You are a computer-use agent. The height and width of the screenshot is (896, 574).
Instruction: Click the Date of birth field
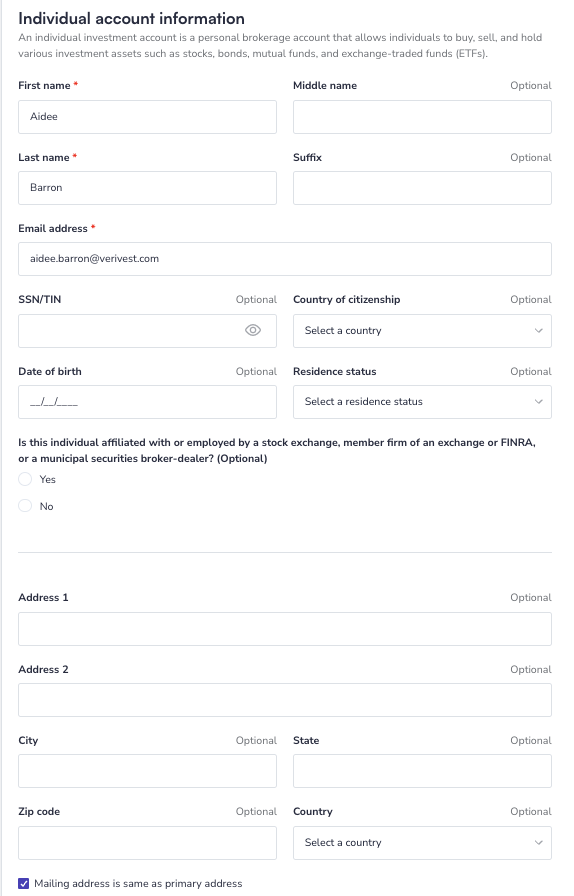[148, 402]
